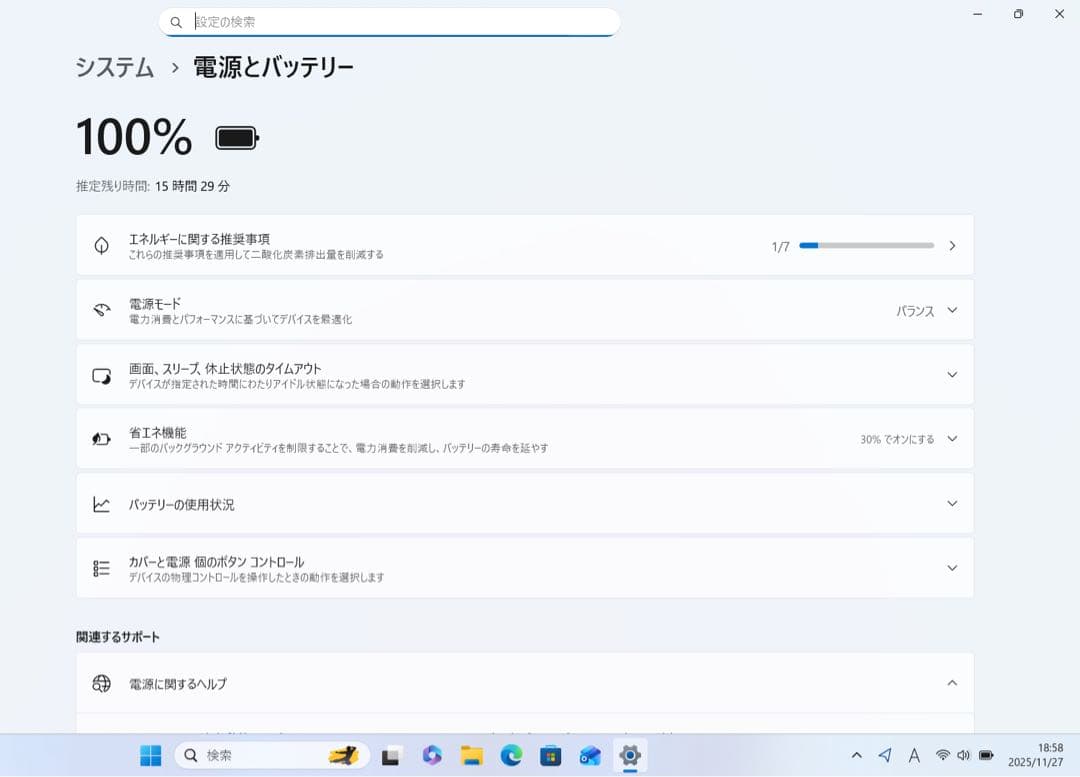Open エネルギーに関する推奨事項 page
Screen dimensions: 1080x777
coord(525,246)
